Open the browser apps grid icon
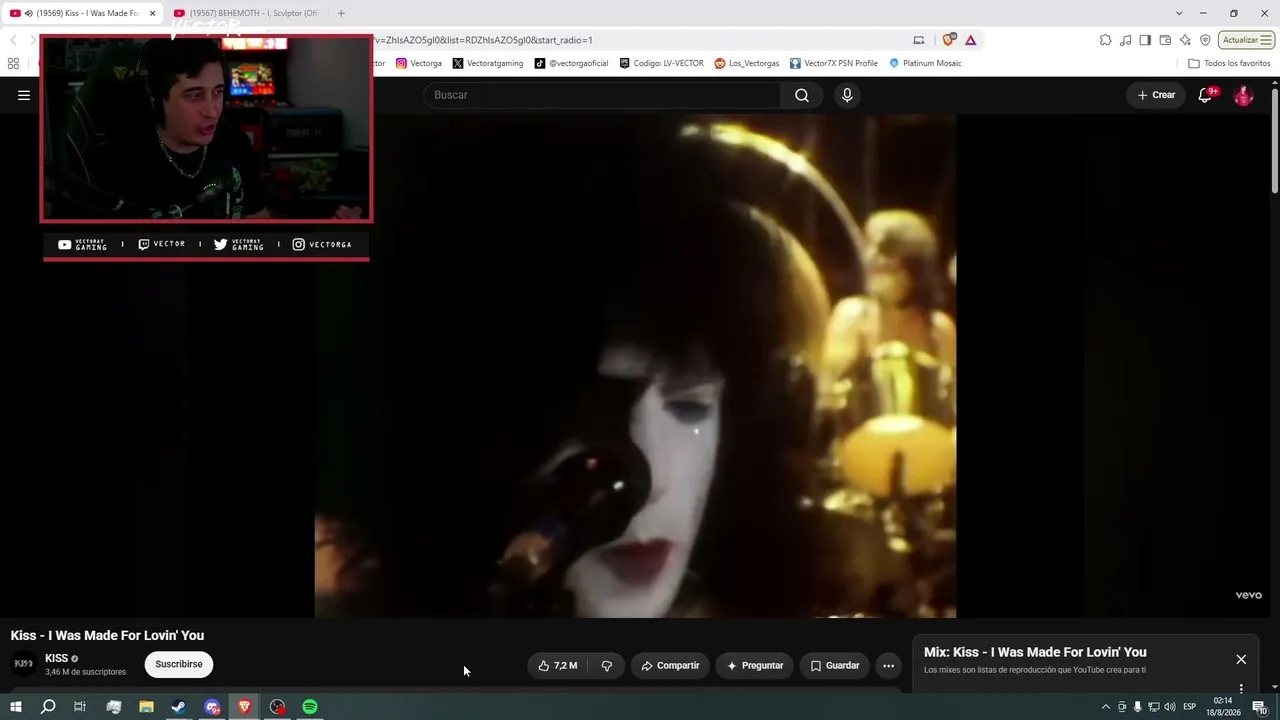The image size is (1280, 720). tap(13, 63)
